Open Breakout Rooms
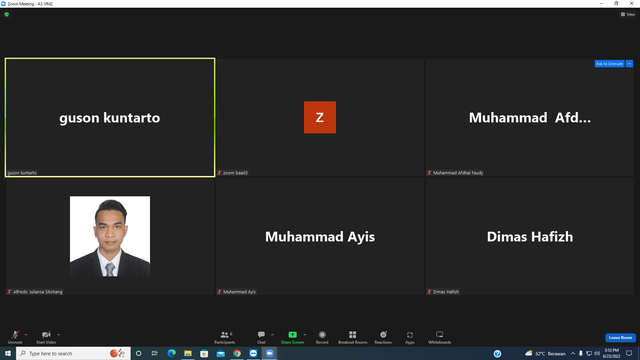The height and width of the screenshot is (360, 640). [x=353, y=337]
